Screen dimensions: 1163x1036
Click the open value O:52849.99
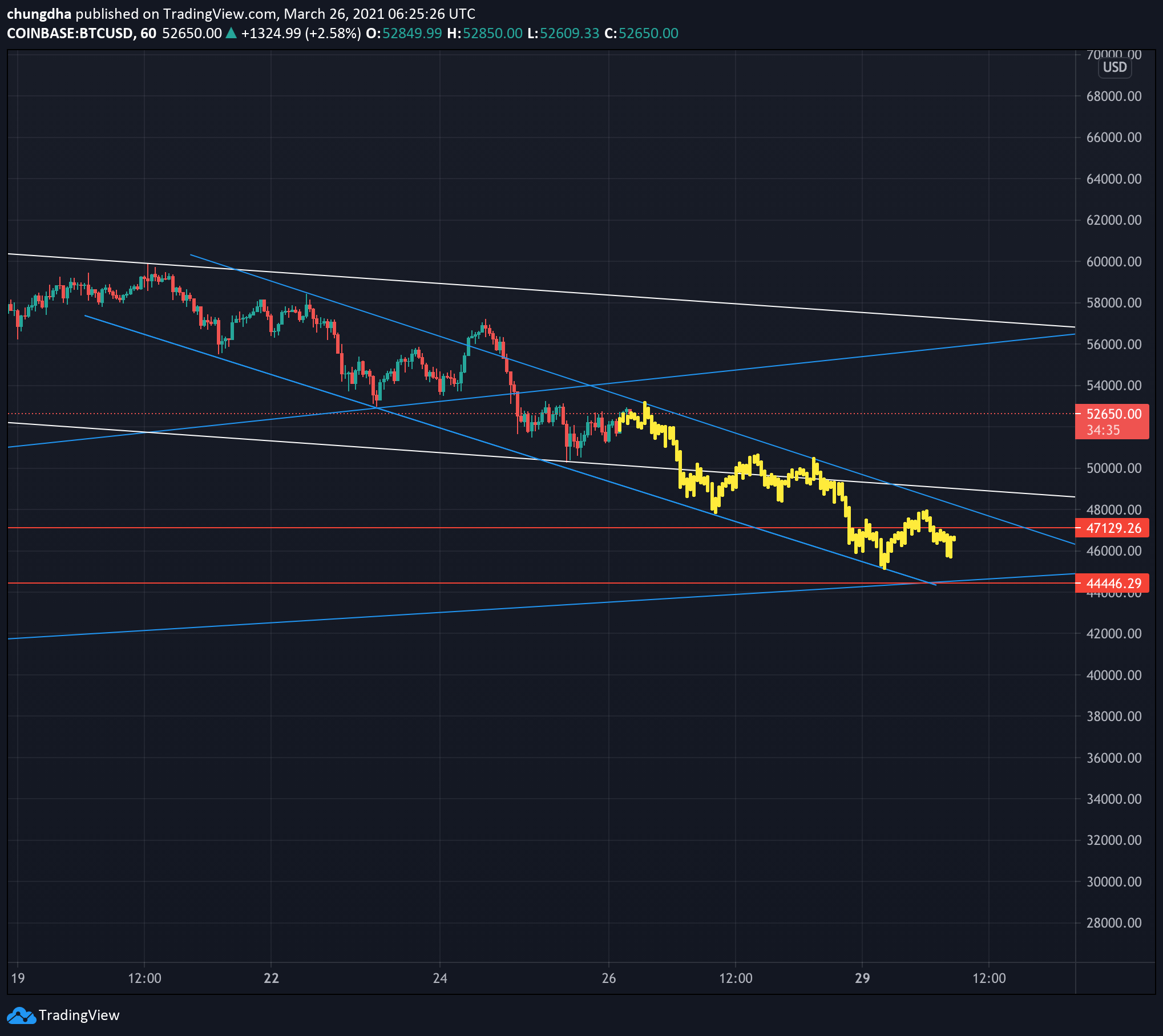pyautogui.click(x=404, y=33)
